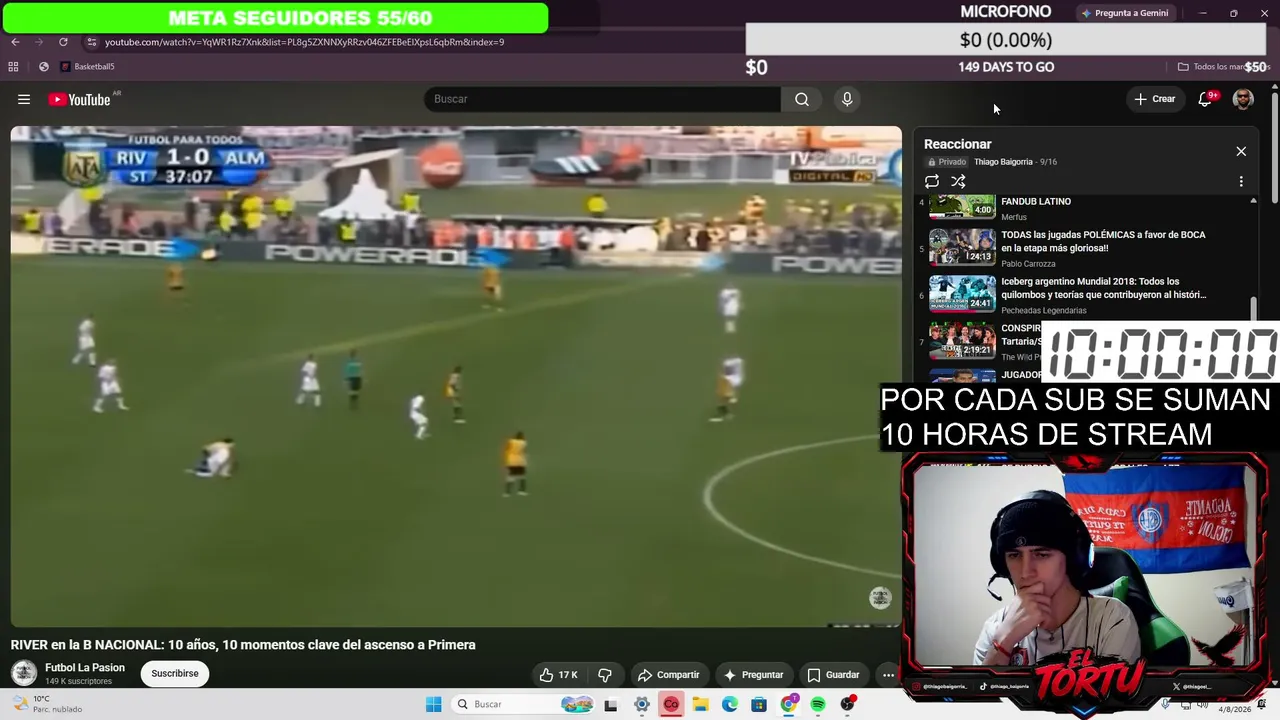Viewport: 1280px width, 720px height.
Task: Click the 149 K suscriptores count
Action: pos(79,682)
